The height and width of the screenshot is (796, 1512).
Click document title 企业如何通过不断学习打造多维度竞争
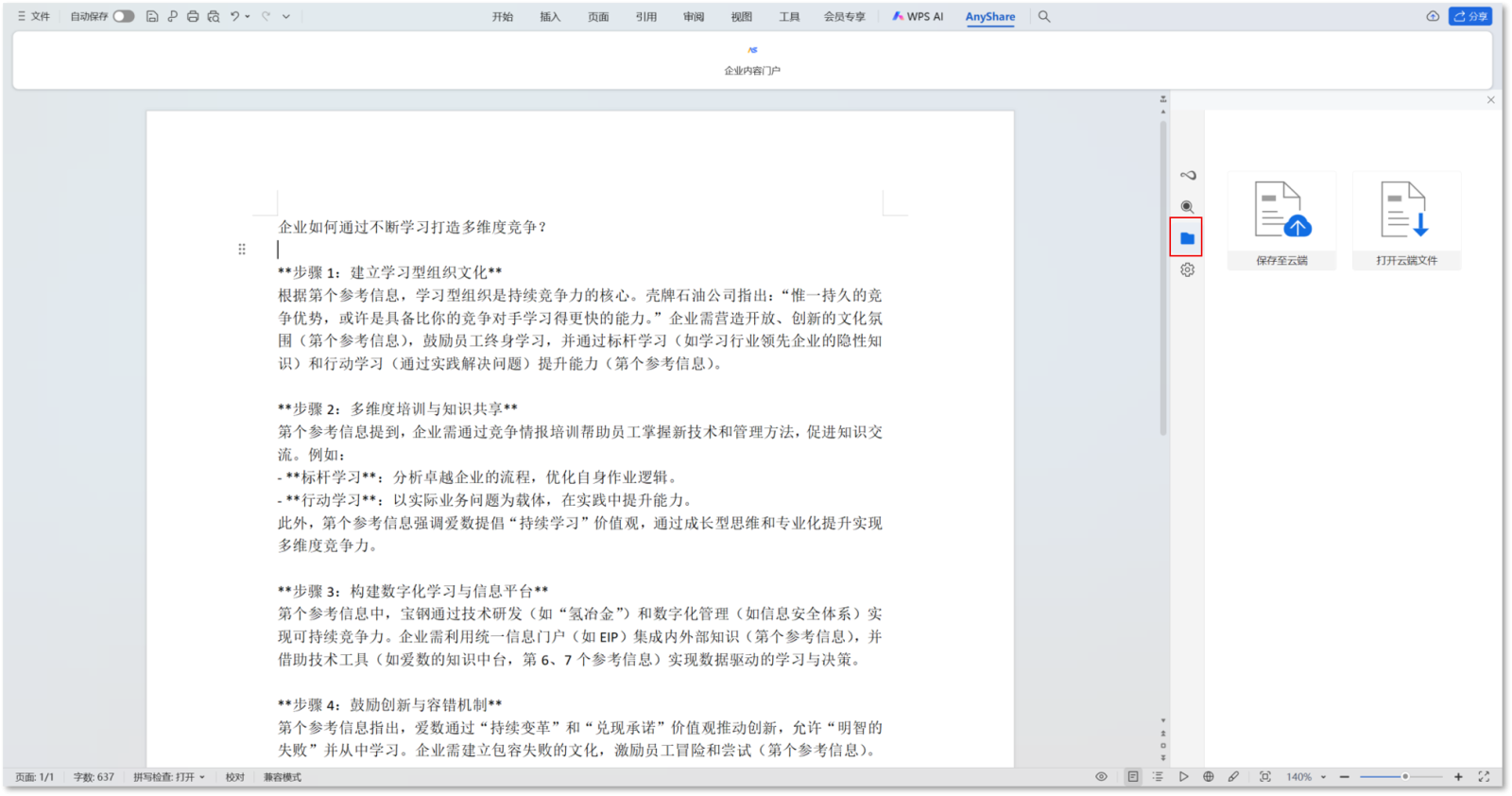pyautogui.click(x=412, y=227)
